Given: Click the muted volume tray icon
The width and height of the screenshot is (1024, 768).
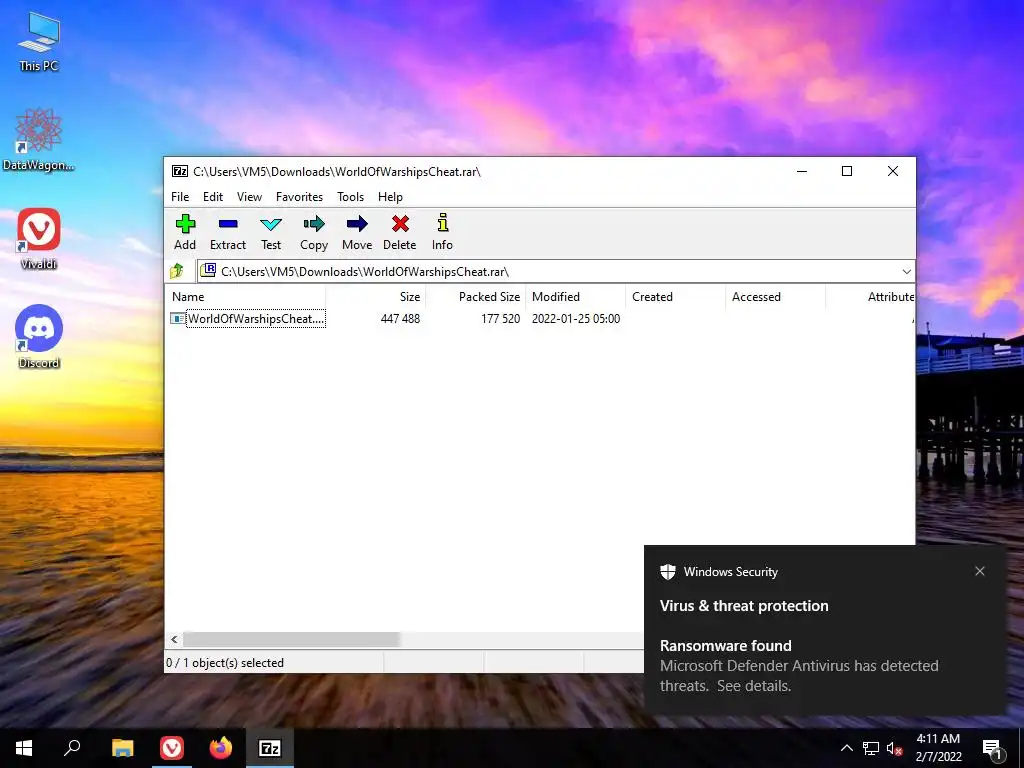Looking at the screenshot, I should click(x=894, y=748).
